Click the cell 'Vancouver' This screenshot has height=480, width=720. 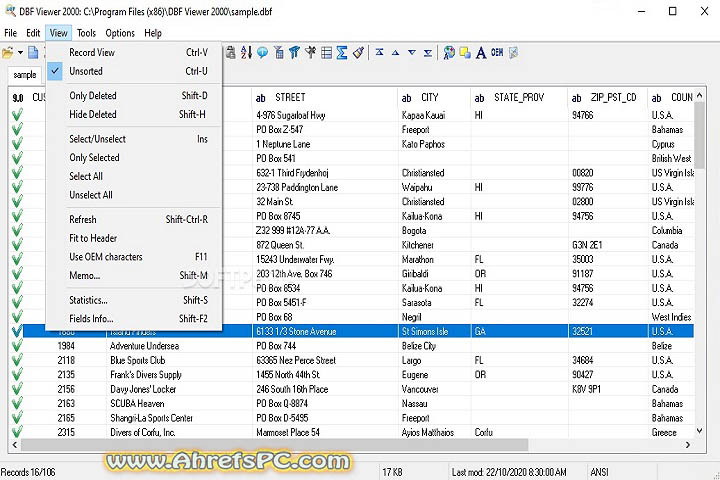click(x=434, y=389)
